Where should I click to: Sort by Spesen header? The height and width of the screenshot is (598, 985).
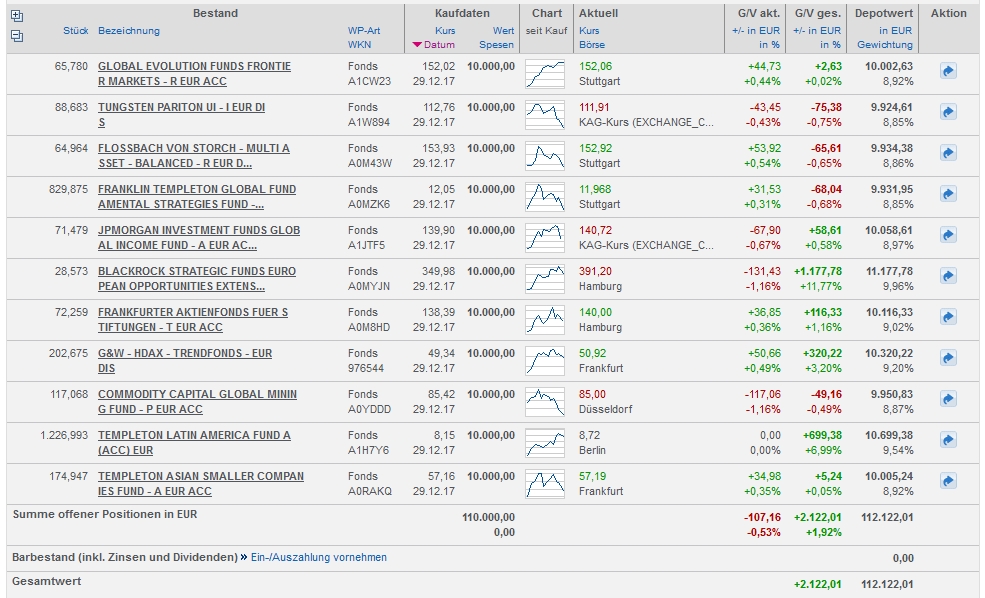click(496, 45)
